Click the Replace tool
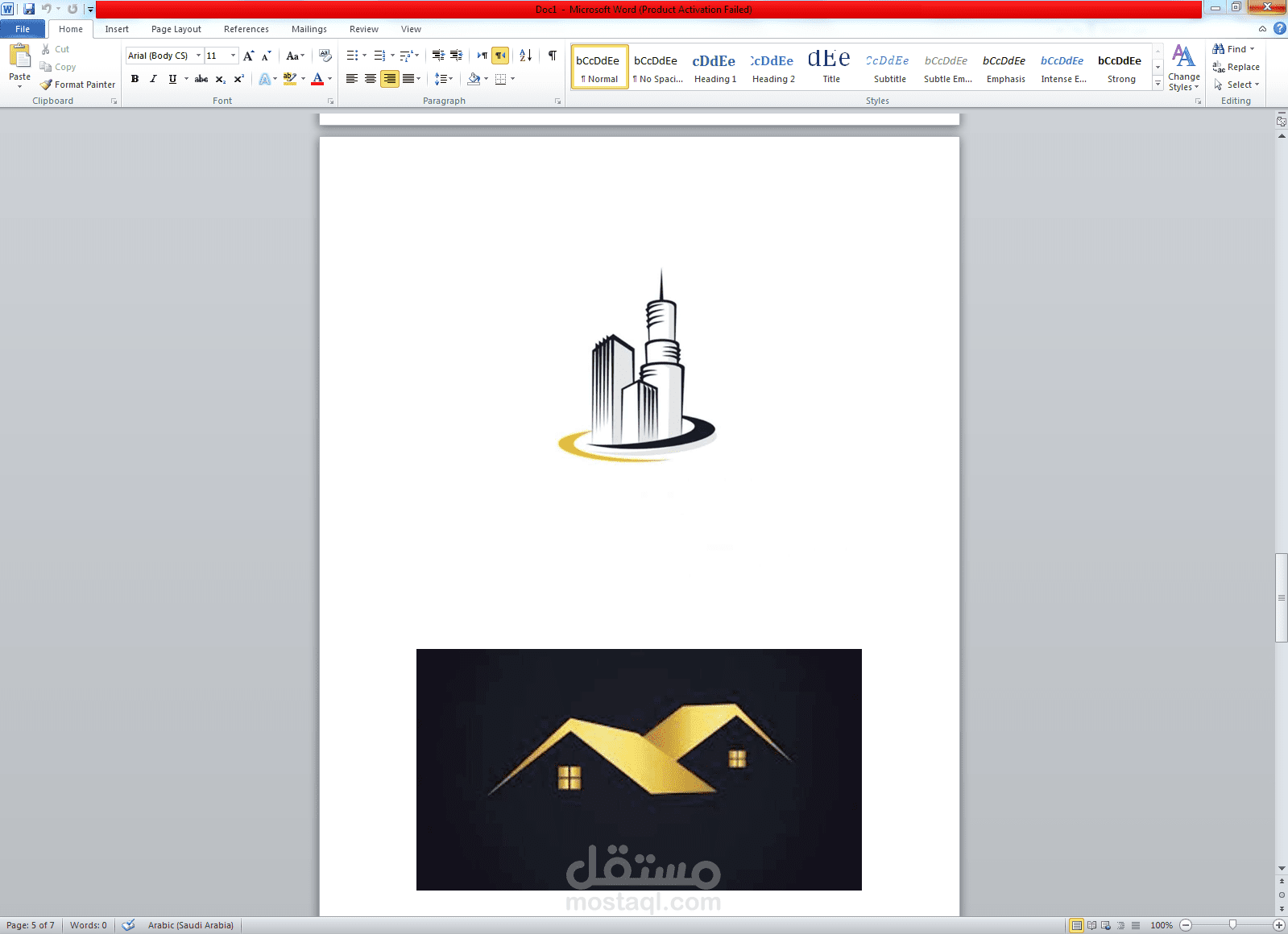The width and height of the screenshot is (1288, 934). point(1236,67)
